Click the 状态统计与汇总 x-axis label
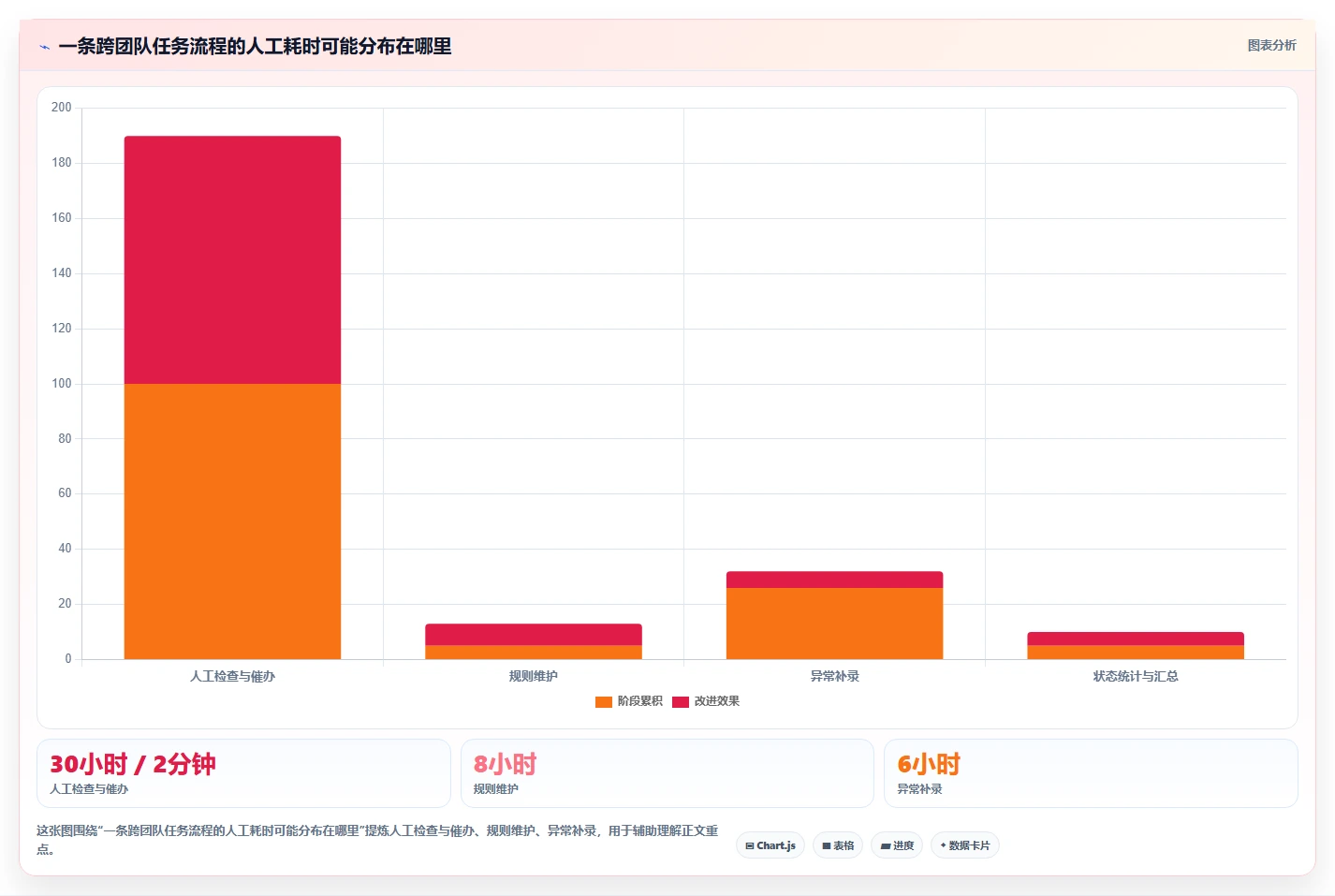The width and height of the screenshot is (1335, 896). 1136,676
